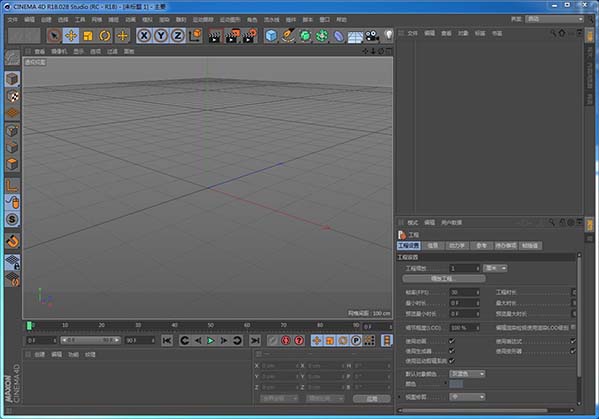599x419 pixels.
Task: Switch to the 工程设置 tab
Action: (409, 246)
